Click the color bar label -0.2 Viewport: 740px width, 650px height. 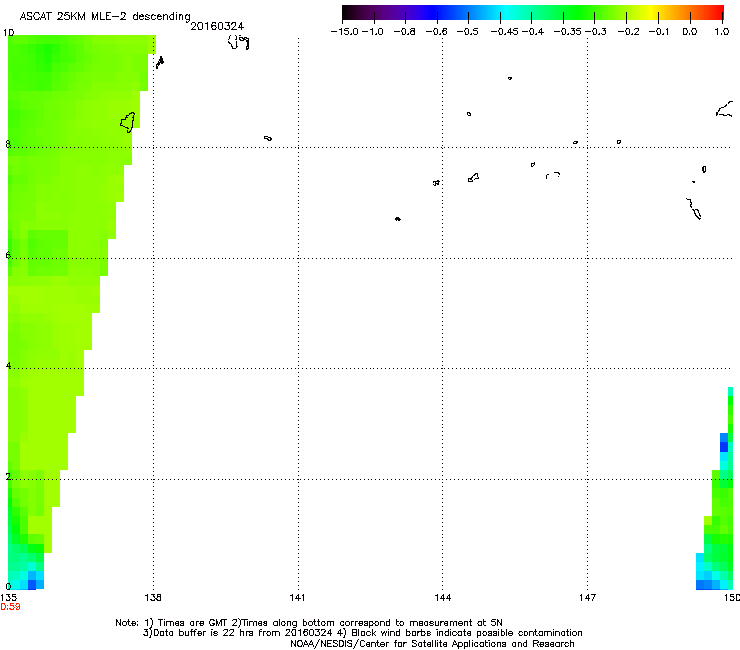(629, 32)
